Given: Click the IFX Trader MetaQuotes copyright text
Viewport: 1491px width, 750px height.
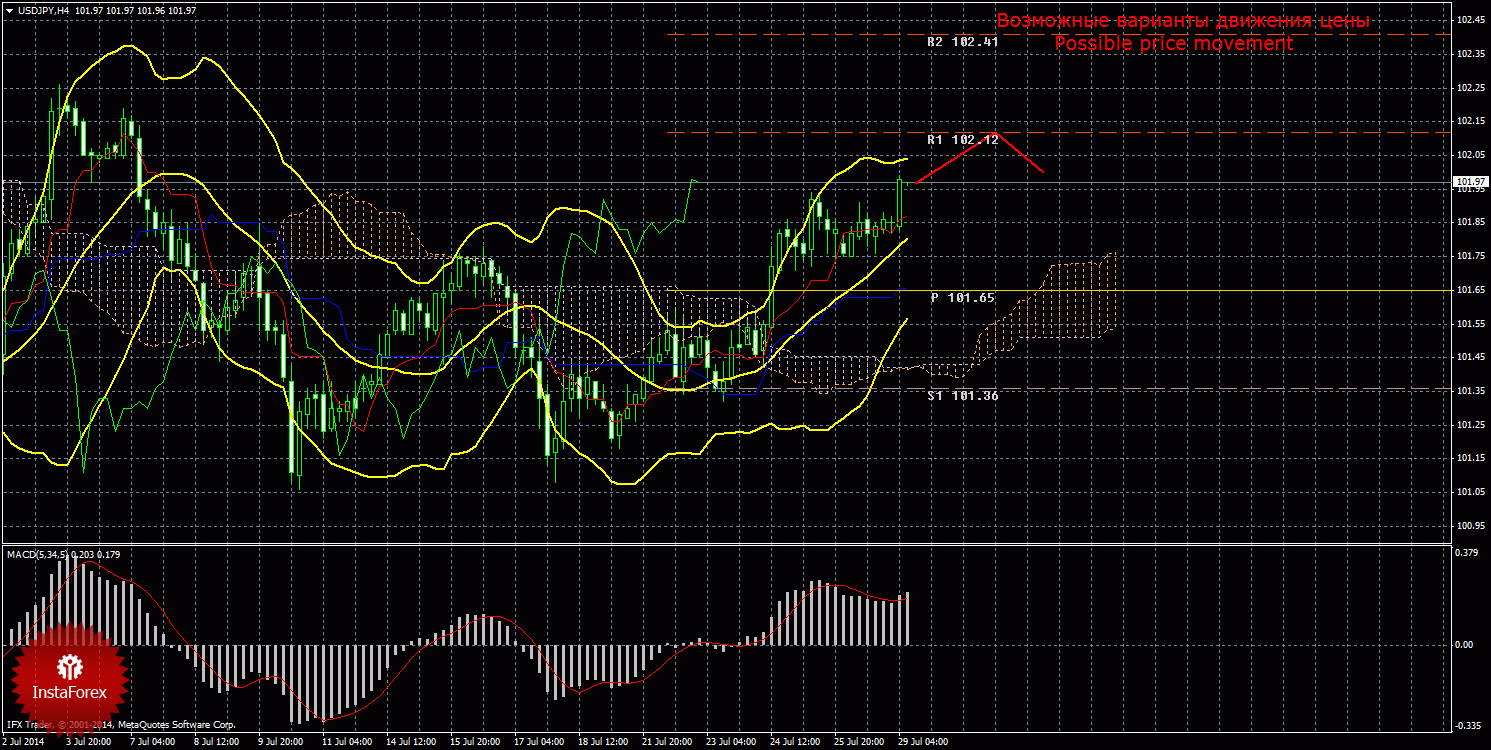Looking at the screenshot, I should coord(120,724).
